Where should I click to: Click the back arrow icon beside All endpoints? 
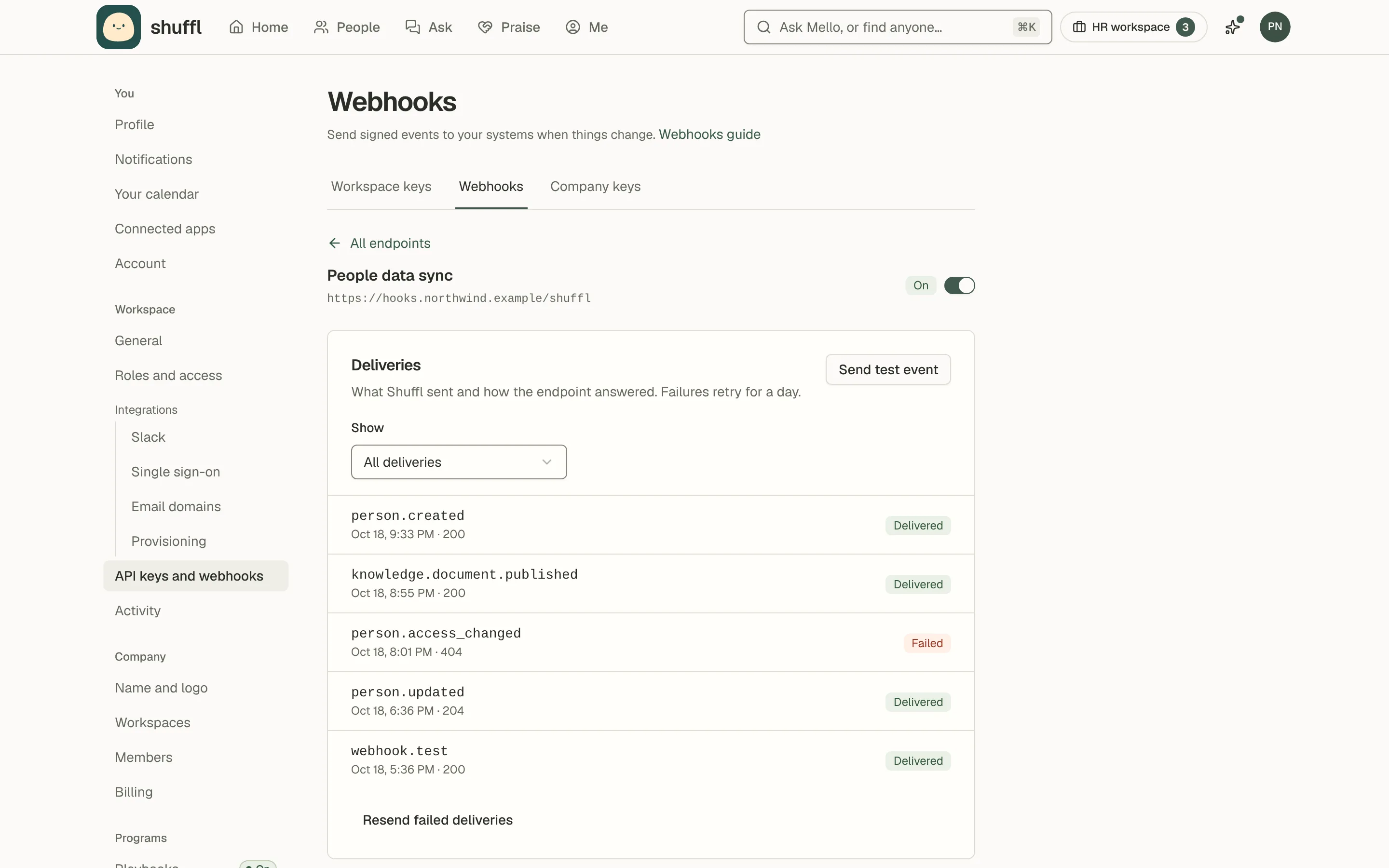point(335,244)
